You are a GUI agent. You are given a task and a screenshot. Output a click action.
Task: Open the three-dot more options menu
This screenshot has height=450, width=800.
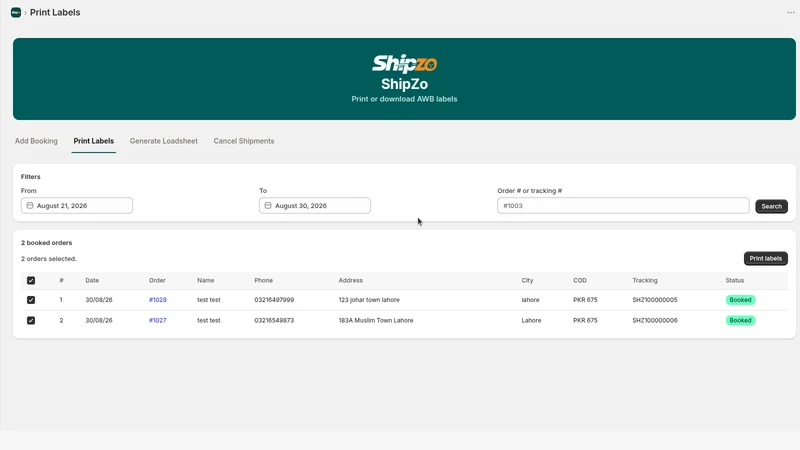[x=790, y=12]
